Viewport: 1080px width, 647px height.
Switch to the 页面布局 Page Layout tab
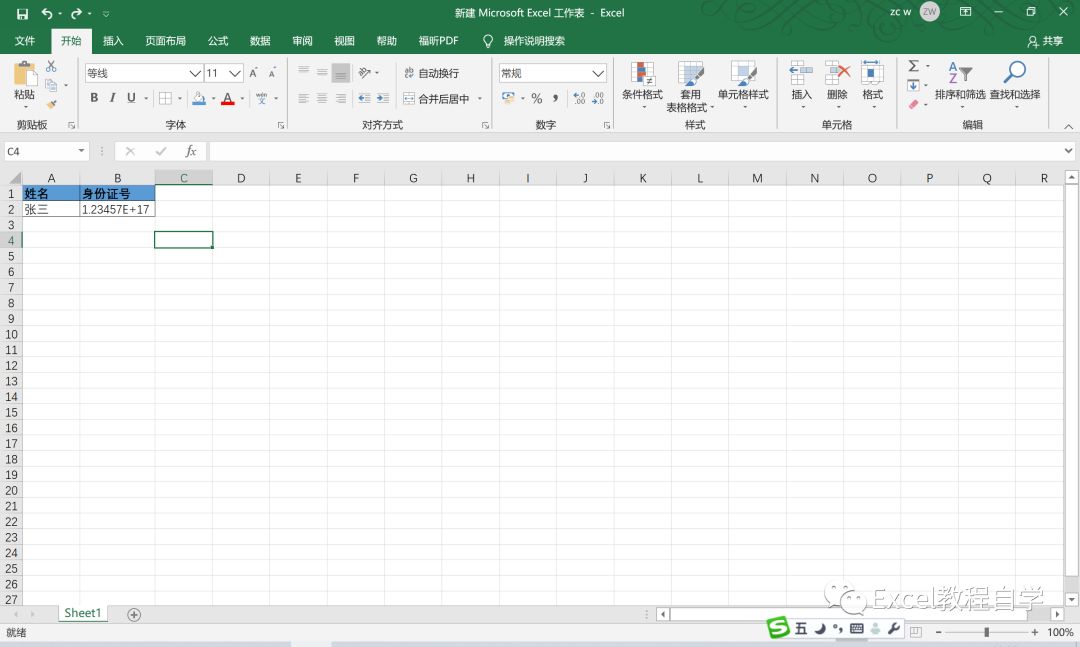[165, 41]
